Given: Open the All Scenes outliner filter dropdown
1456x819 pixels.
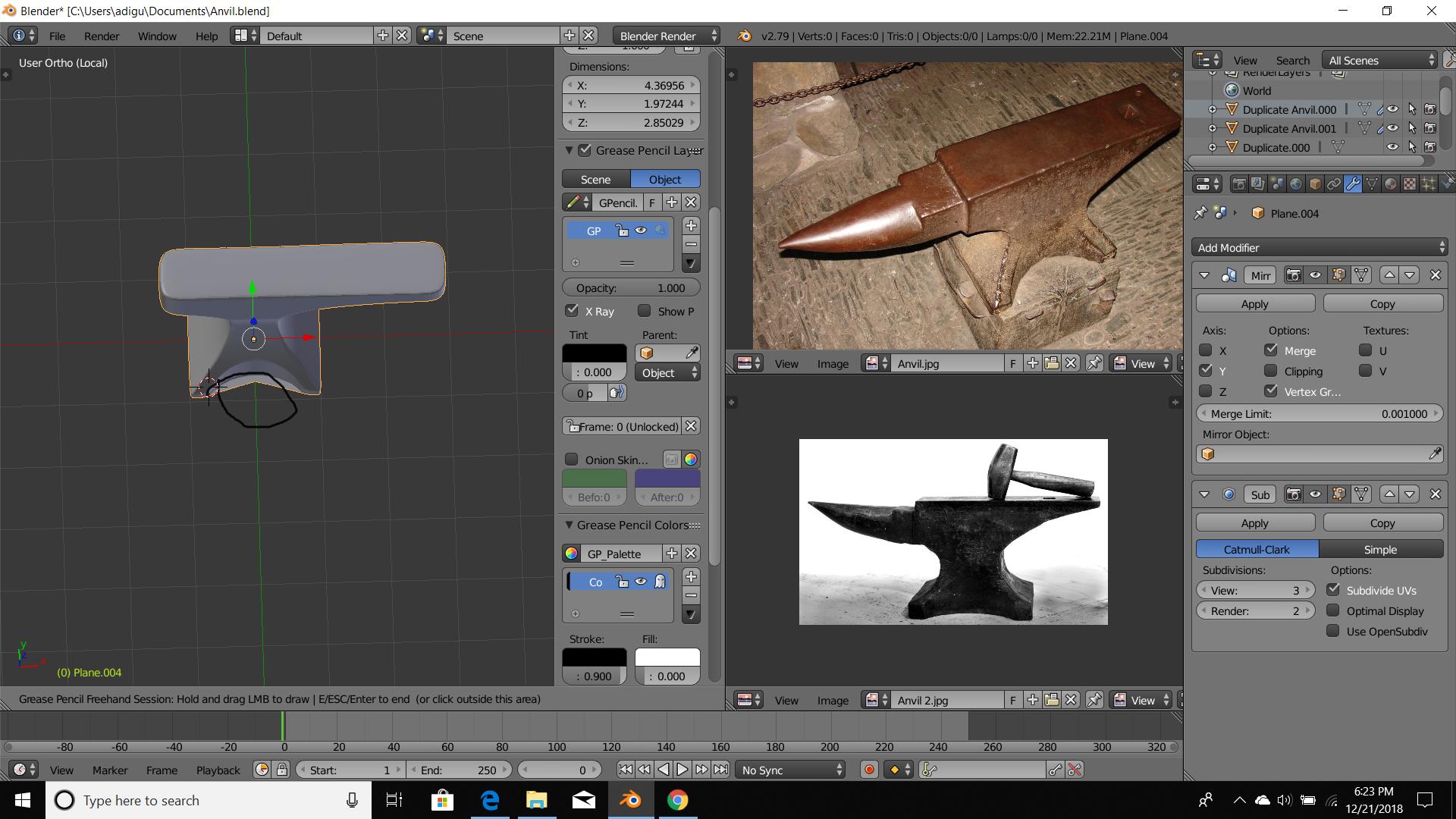Looking at the screenshot, I should point(1379,60).
